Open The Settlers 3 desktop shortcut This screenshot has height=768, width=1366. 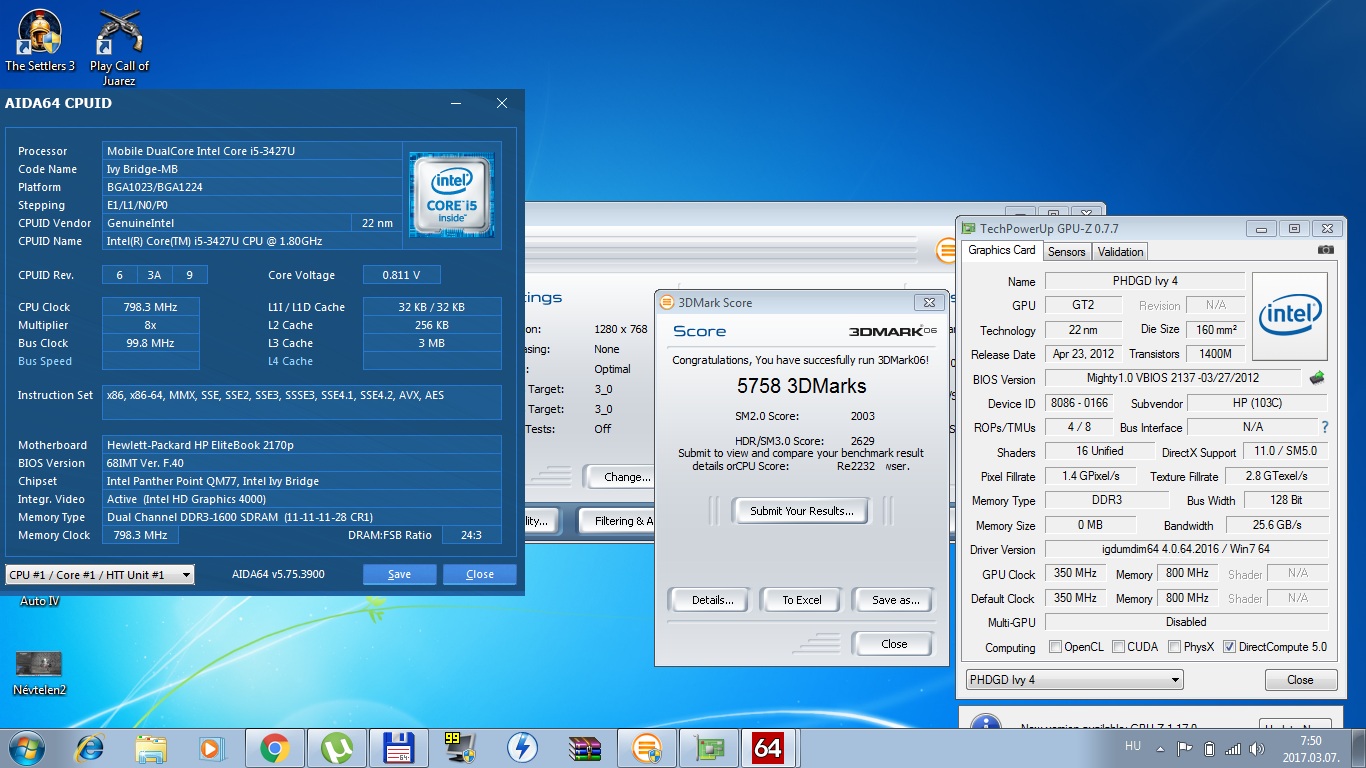pos(40,40)
